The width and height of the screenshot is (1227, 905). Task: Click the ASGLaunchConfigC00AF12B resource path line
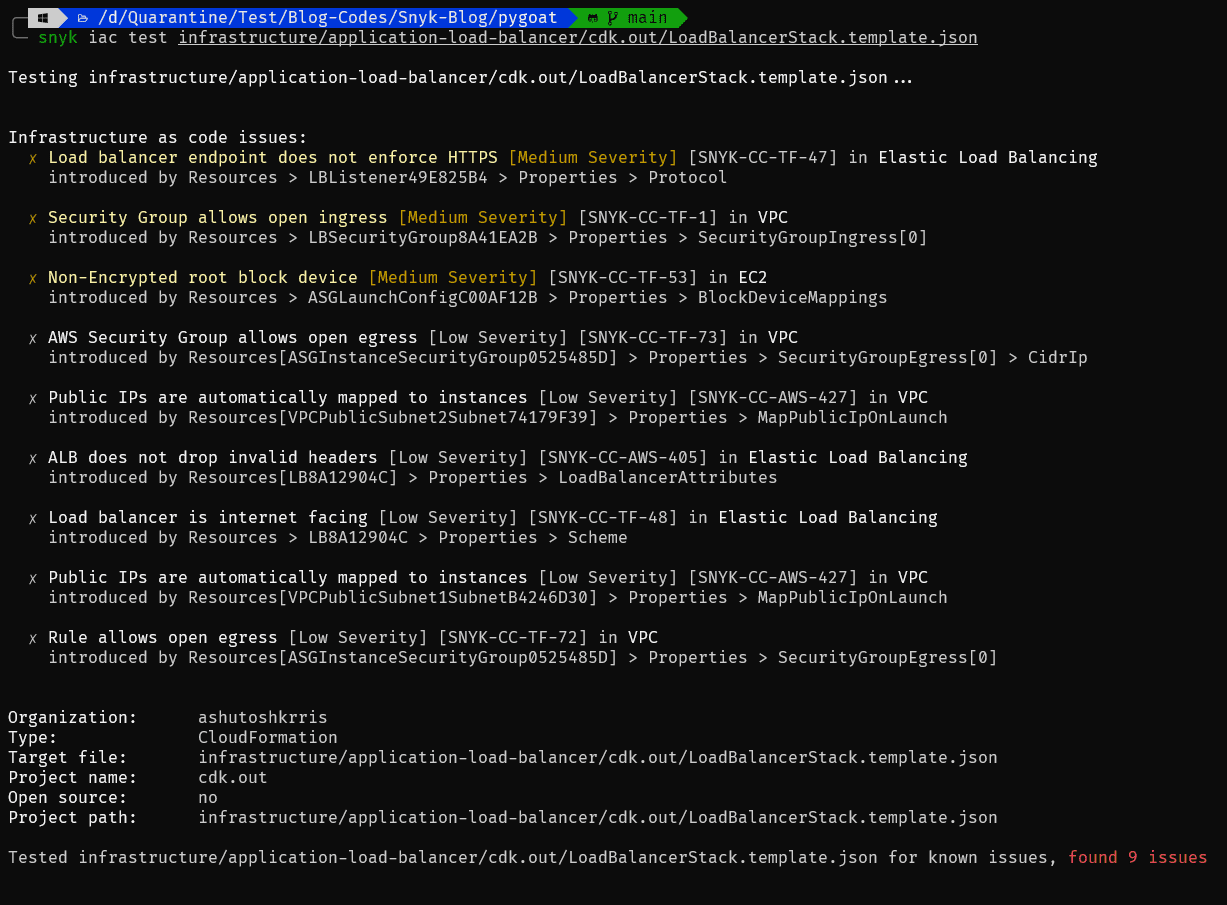(x=468, y=297)
